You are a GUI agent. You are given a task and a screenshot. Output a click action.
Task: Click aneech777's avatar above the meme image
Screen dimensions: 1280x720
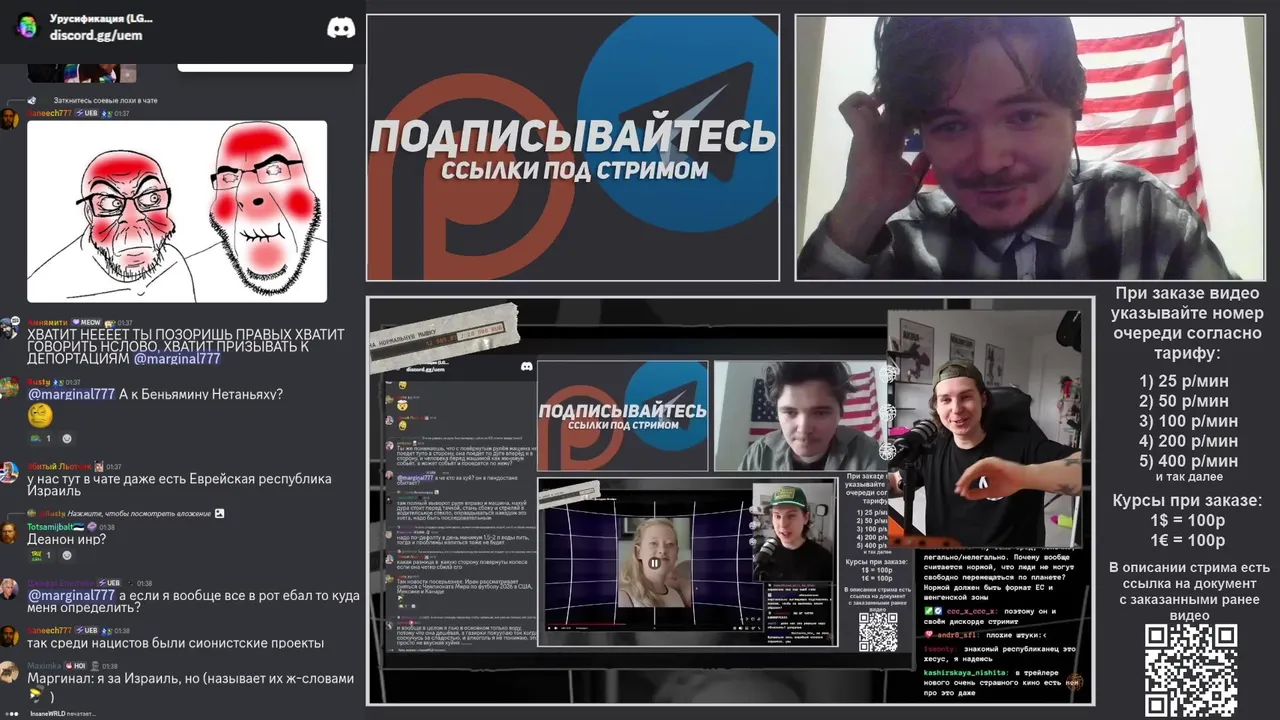tap(9, 120)
